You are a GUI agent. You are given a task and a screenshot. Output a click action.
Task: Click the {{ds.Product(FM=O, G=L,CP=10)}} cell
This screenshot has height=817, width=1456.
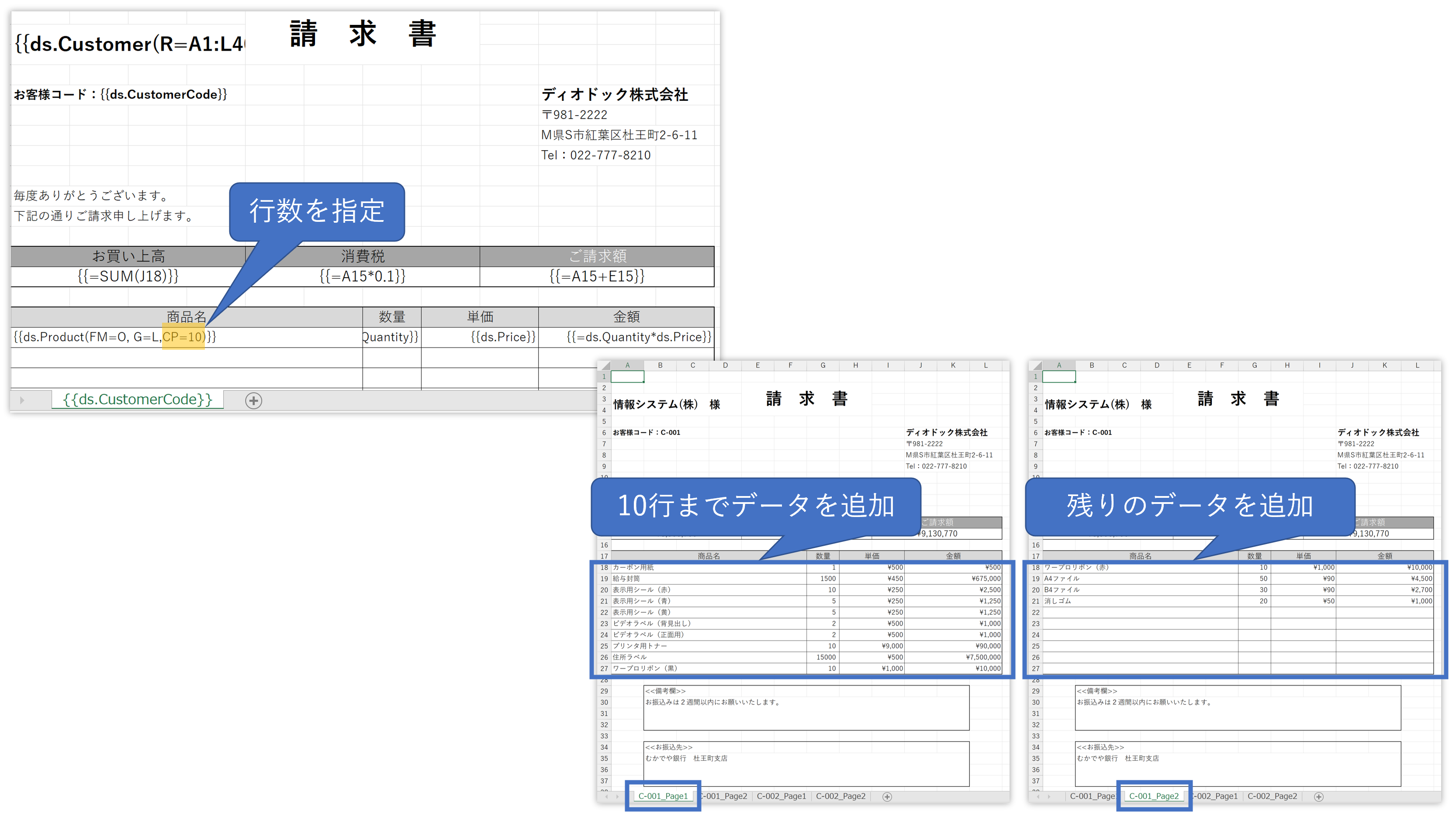[187, 337]
